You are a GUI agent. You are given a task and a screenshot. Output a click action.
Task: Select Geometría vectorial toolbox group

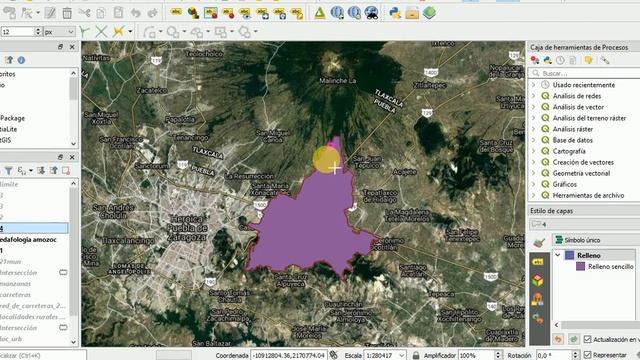(x=581, y=173)
